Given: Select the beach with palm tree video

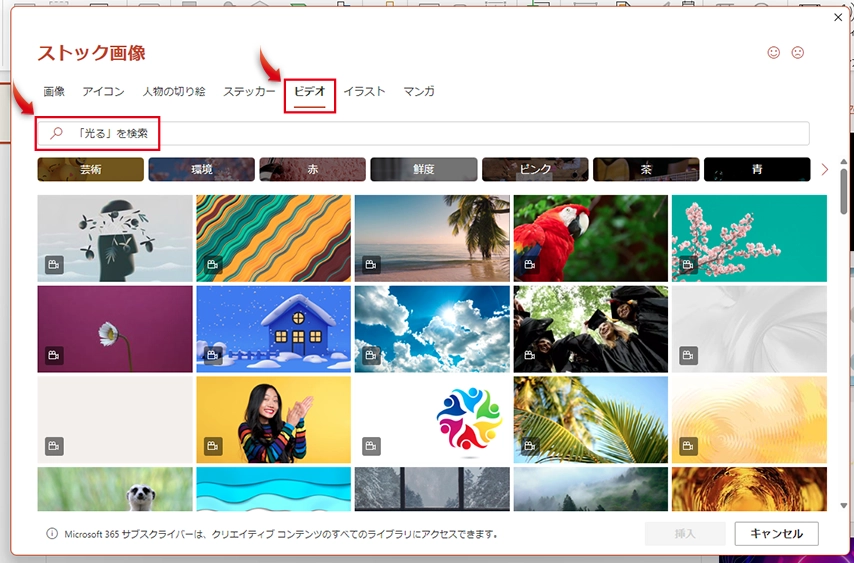Looking at the screenshot, I should tap(432, 238).
